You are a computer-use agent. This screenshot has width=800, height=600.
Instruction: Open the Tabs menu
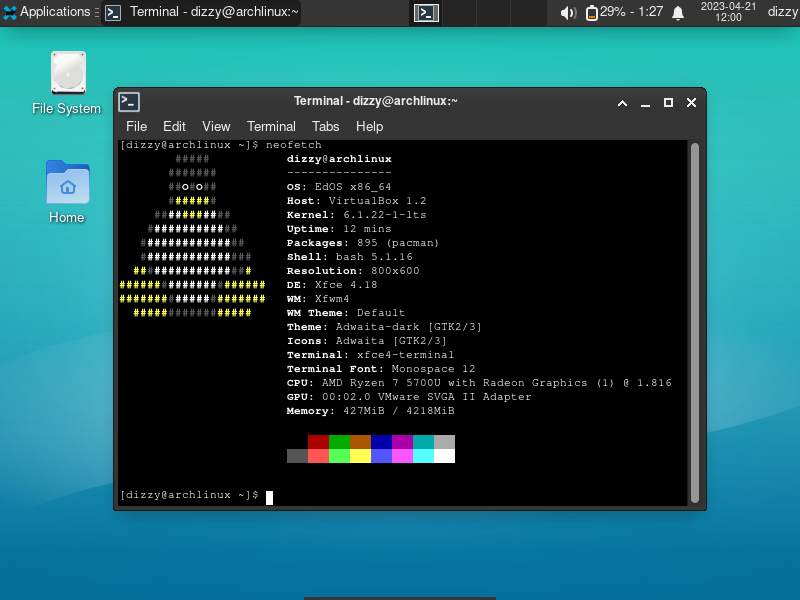point(326,127)
